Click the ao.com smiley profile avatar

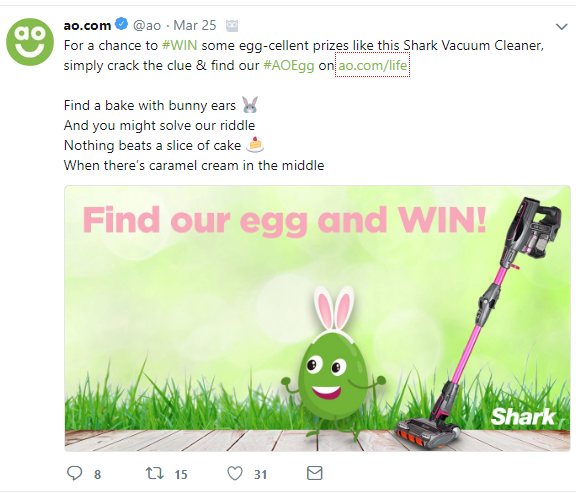pyautogui.click(x=30, y=42)
